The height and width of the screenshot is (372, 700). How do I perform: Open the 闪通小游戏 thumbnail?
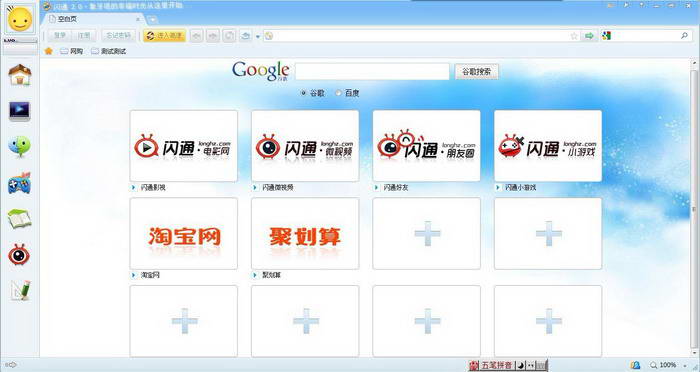(x=548, y=146)
